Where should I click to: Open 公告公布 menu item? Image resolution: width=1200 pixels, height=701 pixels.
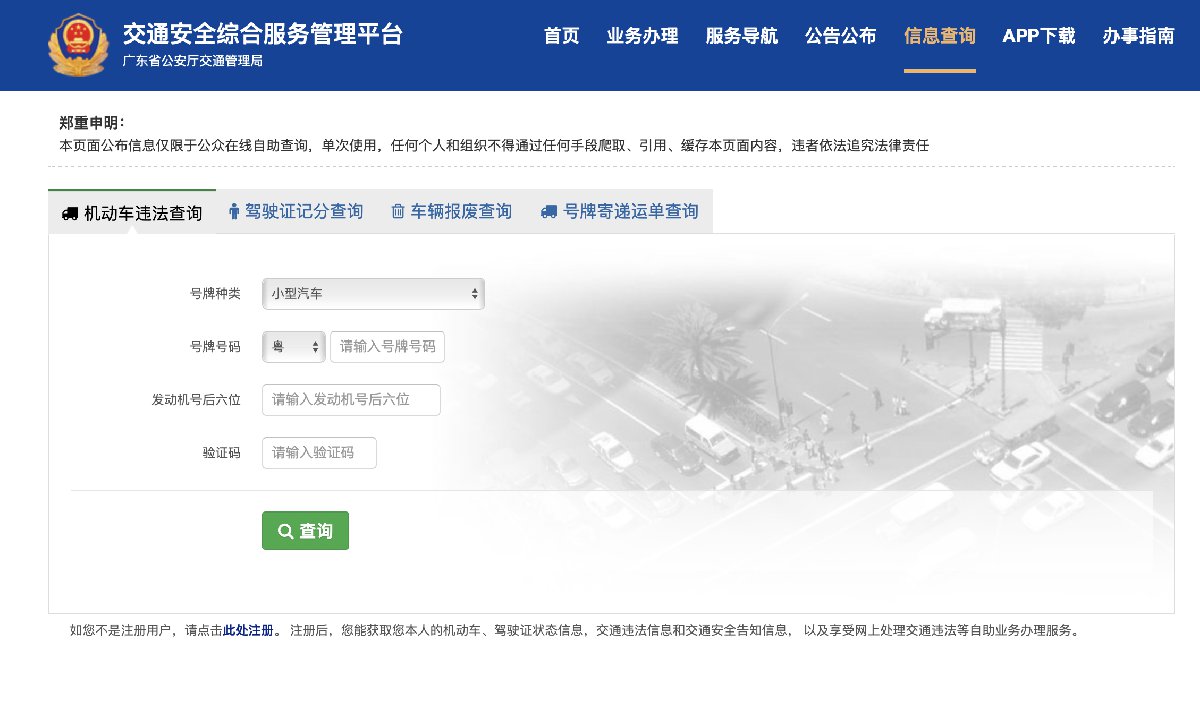(x=840, y=37)
